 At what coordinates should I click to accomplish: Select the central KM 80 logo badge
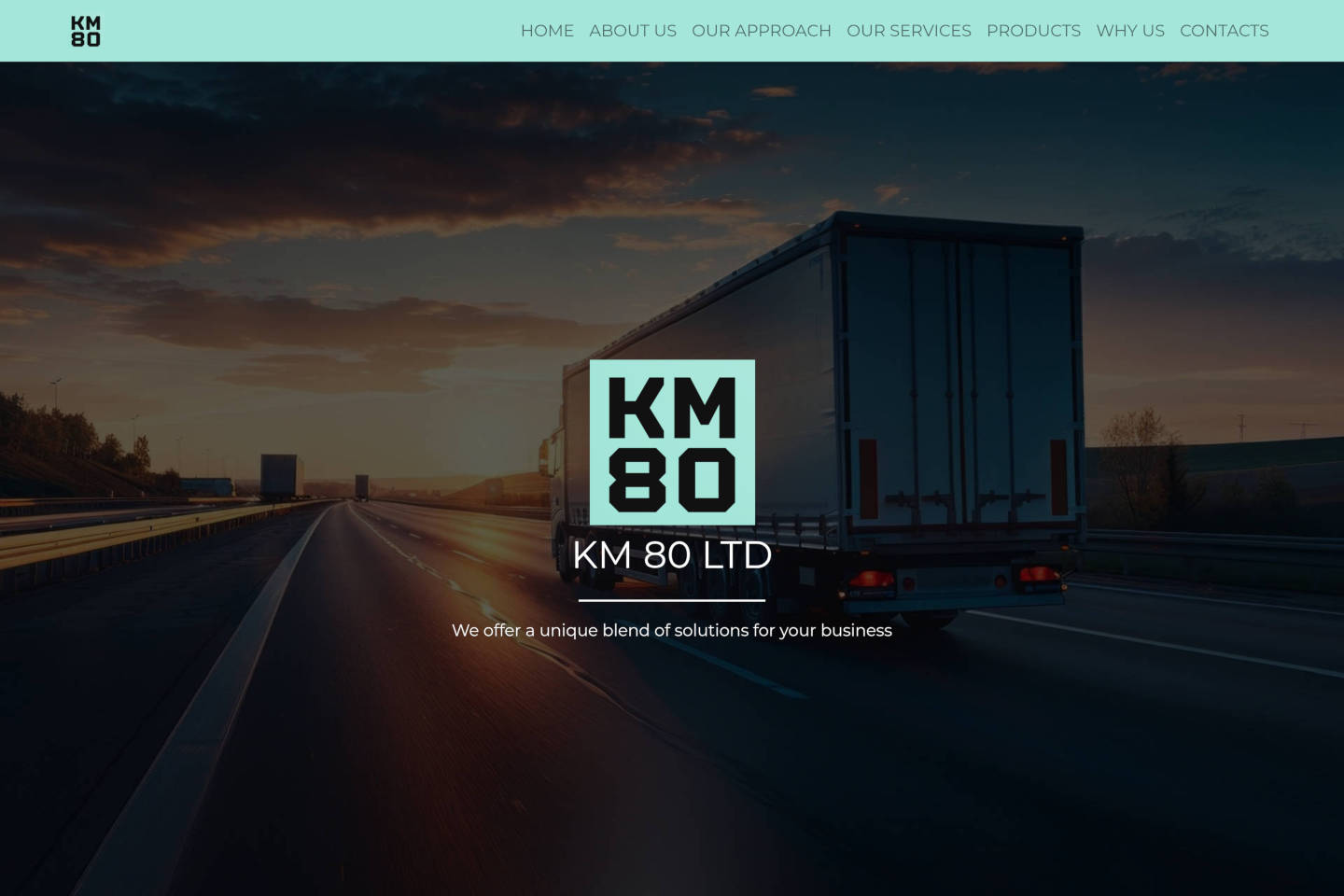(672, 441)
